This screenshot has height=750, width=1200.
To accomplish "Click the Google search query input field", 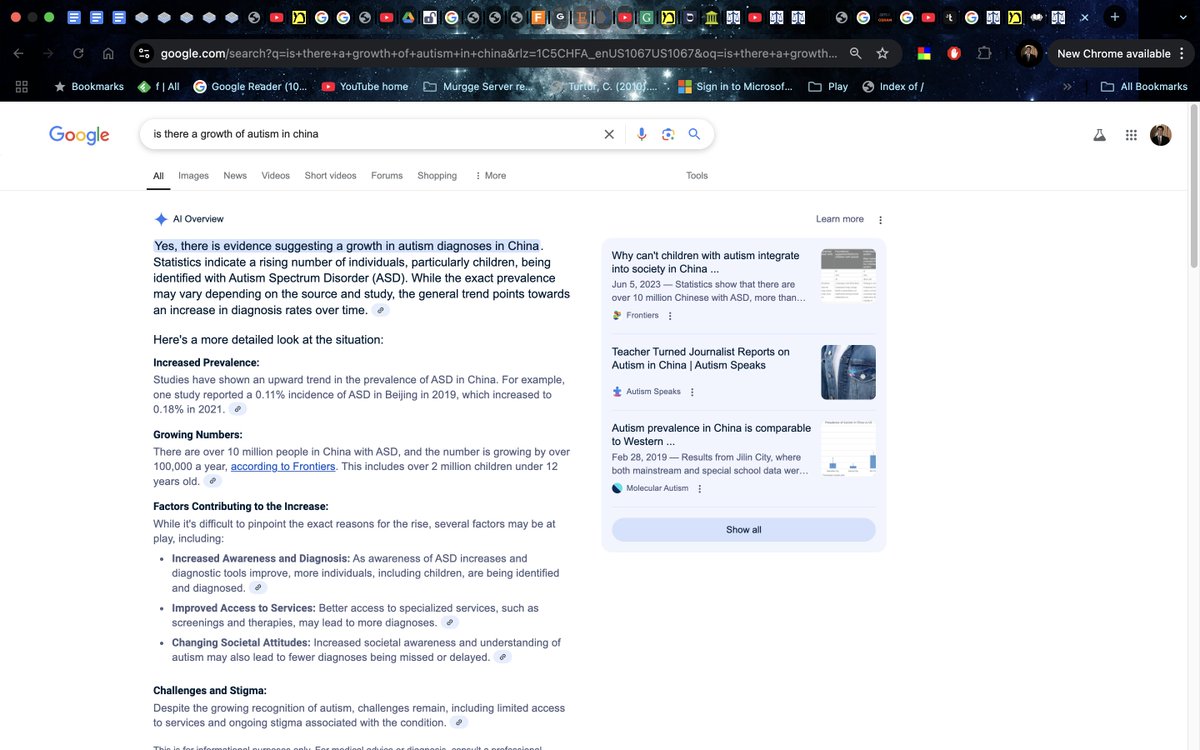I will 370,134.
